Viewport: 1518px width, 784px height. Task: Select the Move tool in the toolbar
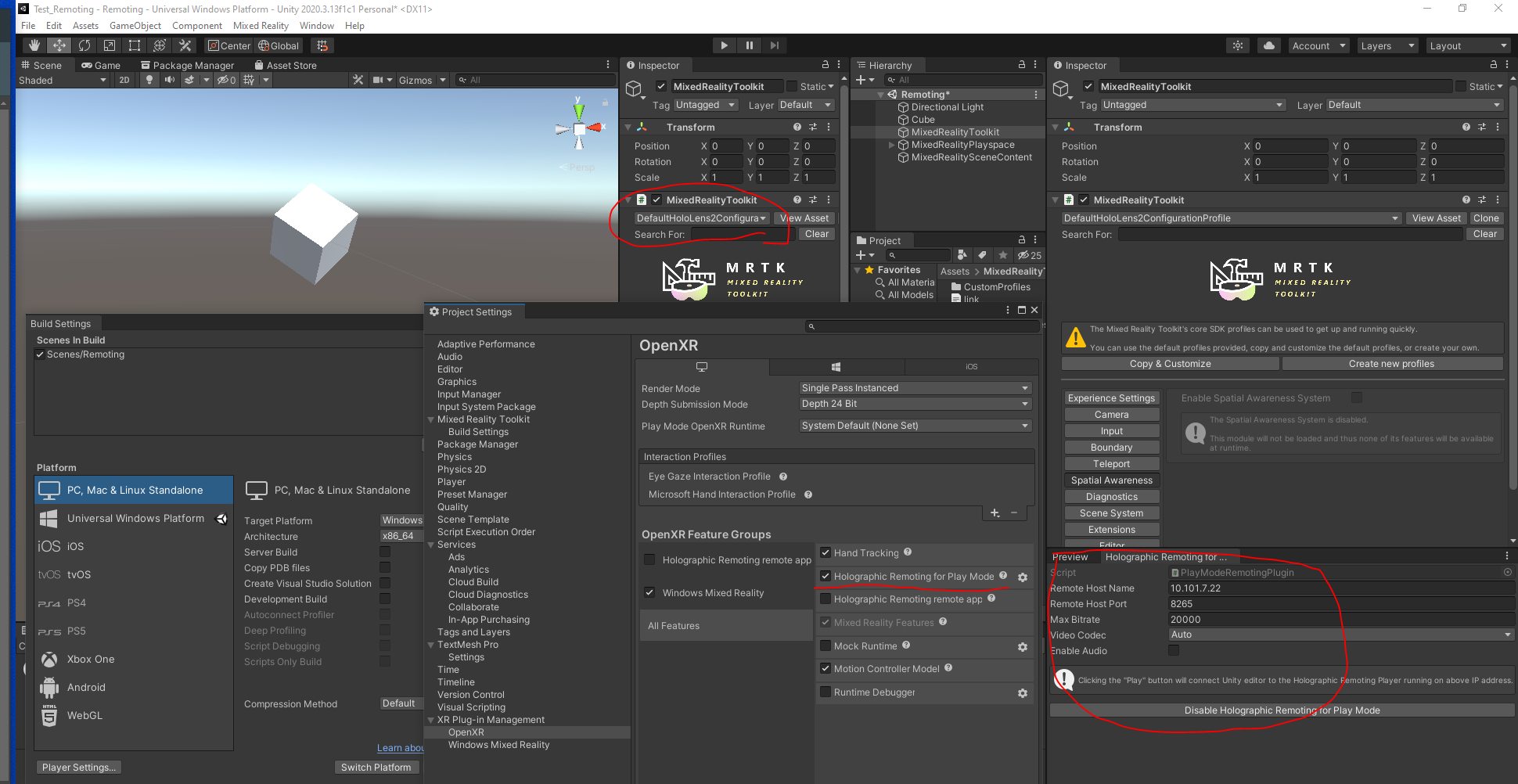[x=59, y=45]
